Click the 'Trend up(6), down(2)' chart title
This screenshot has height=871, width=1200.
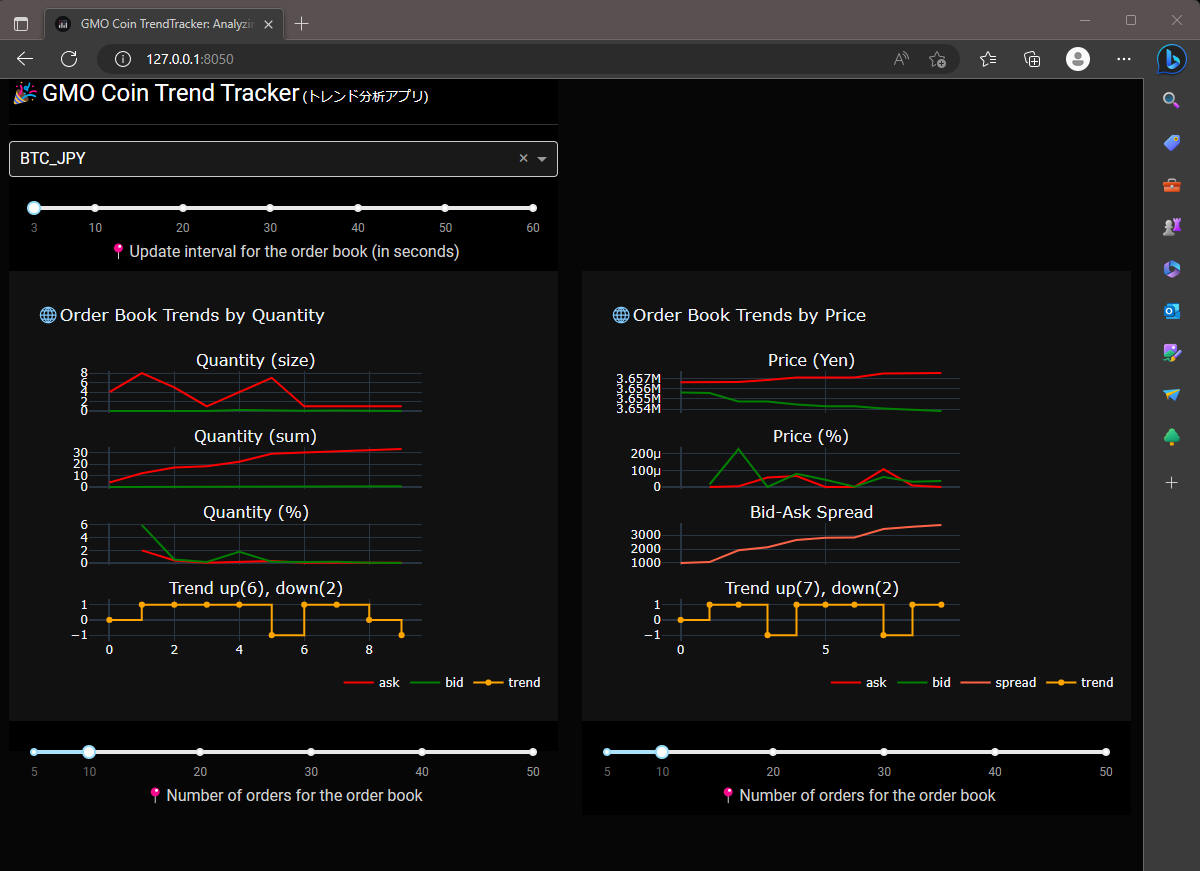(256, 588)
